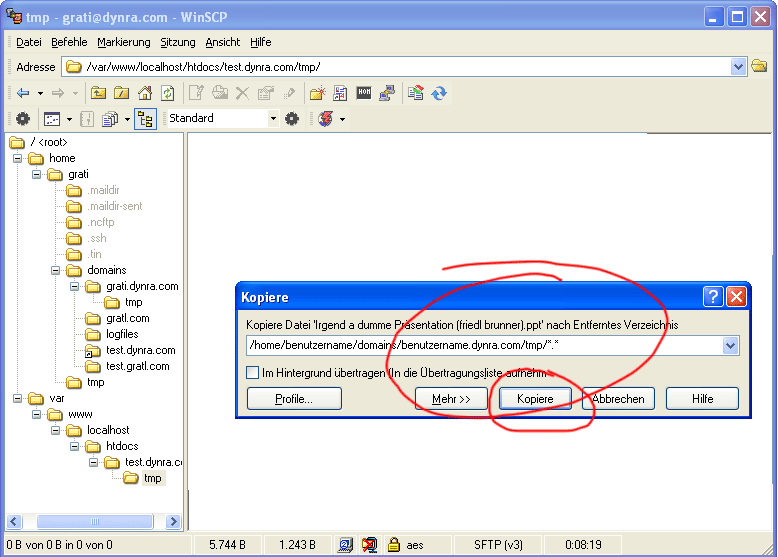The height and width of the screenshot is (557, 778).
Task: Expand the remote path dropdown in Kopiere dialog
Action: [x=730, y=346]
